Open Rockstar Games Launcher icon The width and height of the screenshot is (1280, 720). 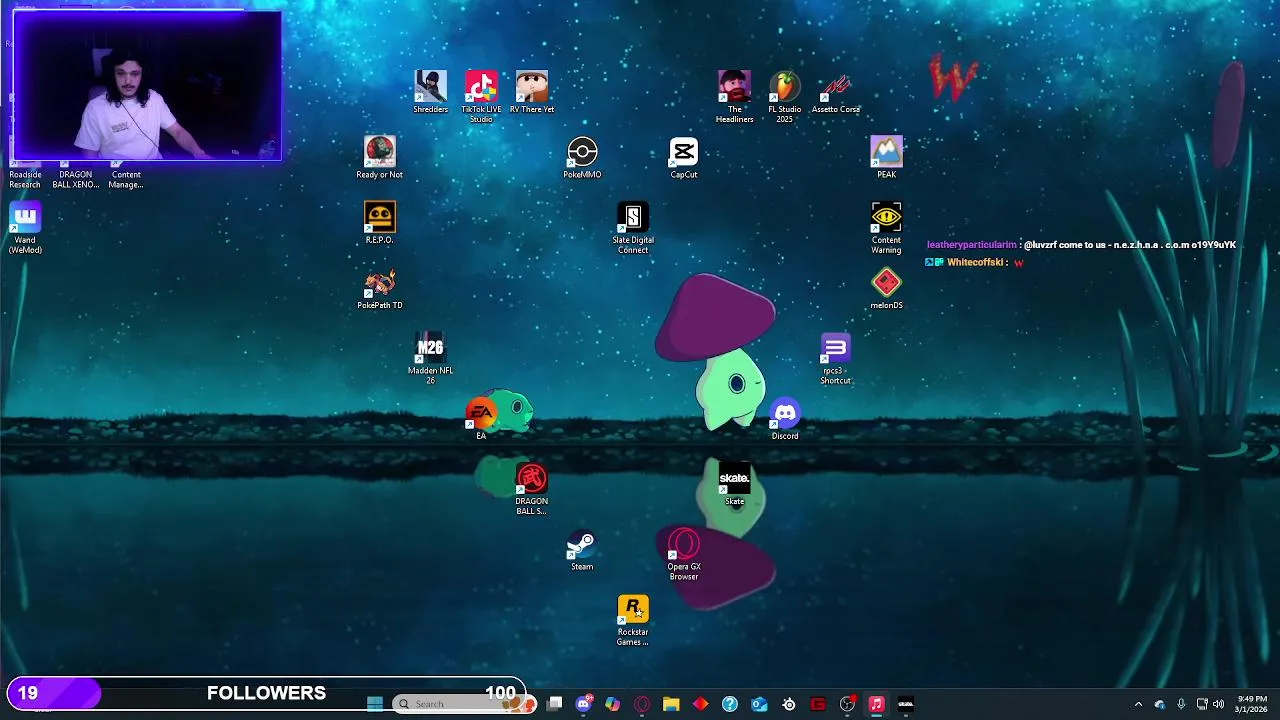point(633,621)
